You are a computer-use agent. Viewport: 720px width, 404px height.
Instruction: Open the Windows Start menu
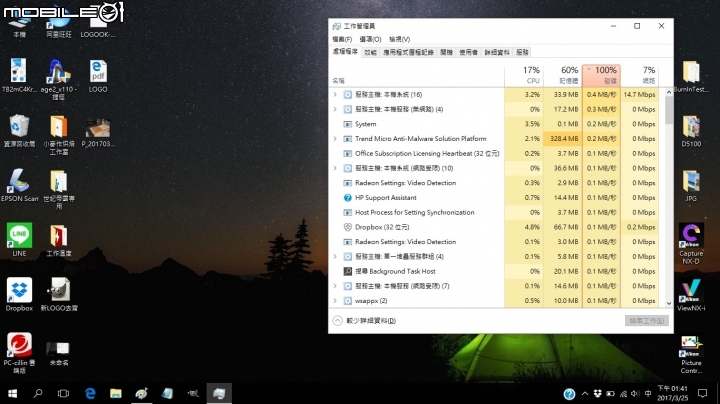[x=12, y=393]
